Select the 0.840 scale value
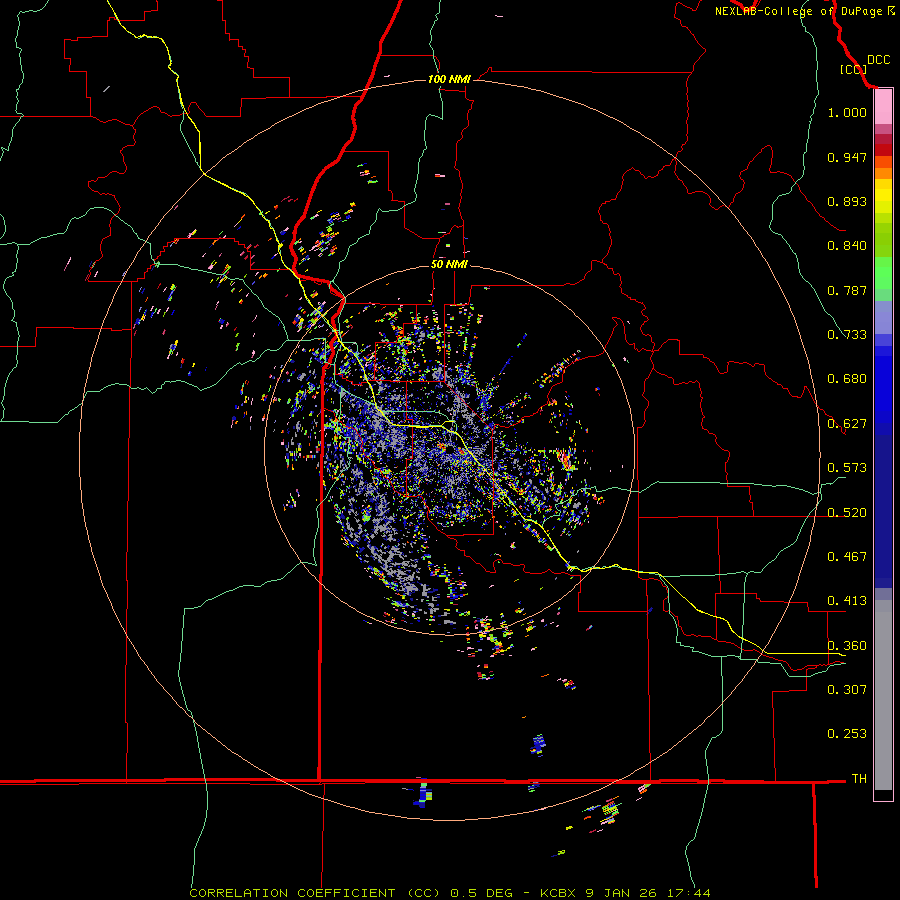 847,246
